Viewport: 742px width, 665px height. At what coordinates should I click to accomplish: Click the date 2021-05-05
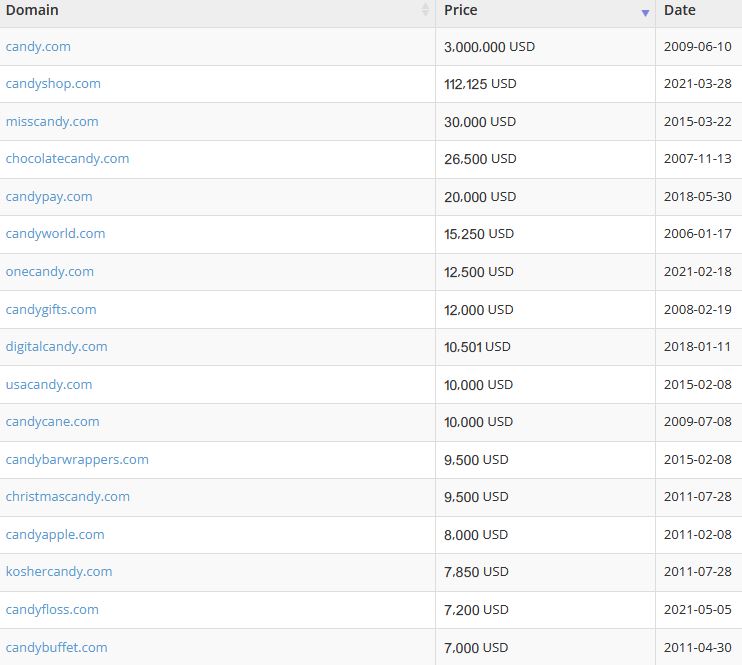[x=698, y=610]
